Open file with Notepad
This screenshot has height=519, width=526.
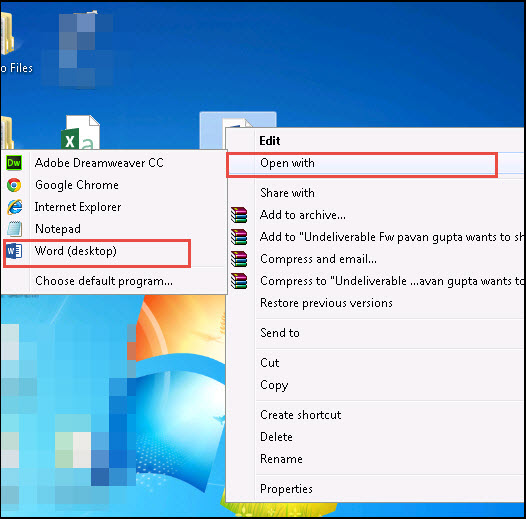114,229
